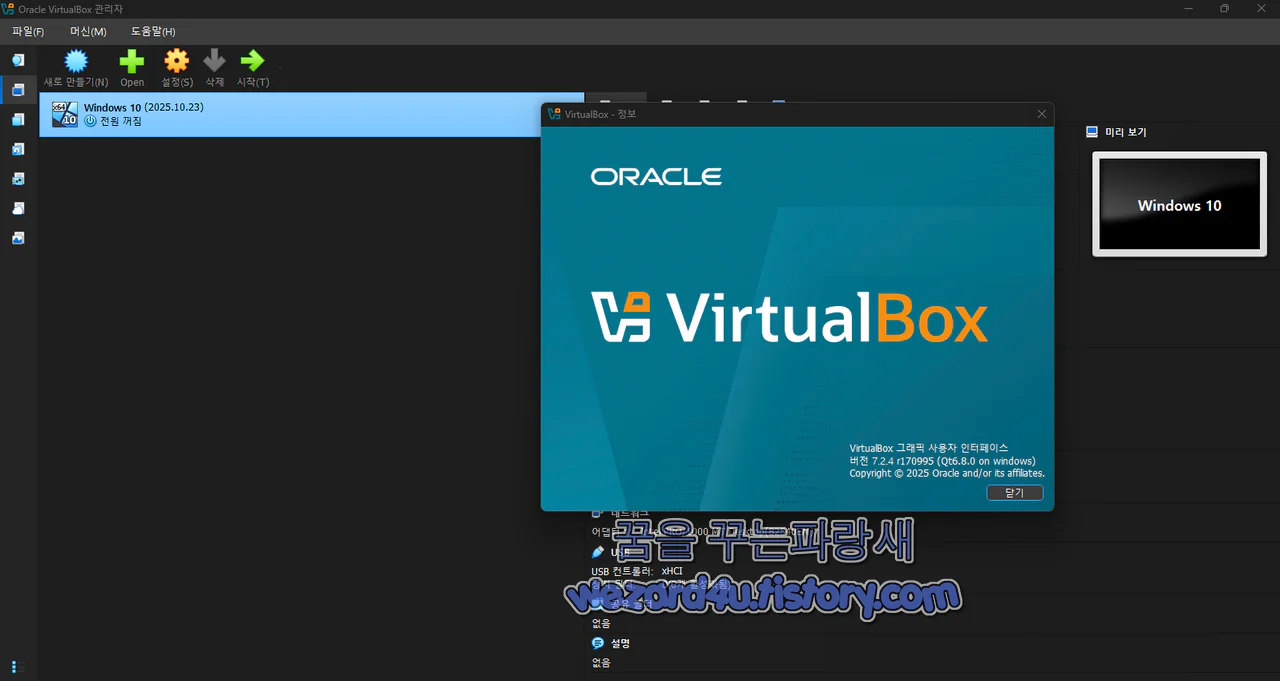Select the Machines sidebar icon
This screenshot has height=681, width=1280.
(18, 90)
